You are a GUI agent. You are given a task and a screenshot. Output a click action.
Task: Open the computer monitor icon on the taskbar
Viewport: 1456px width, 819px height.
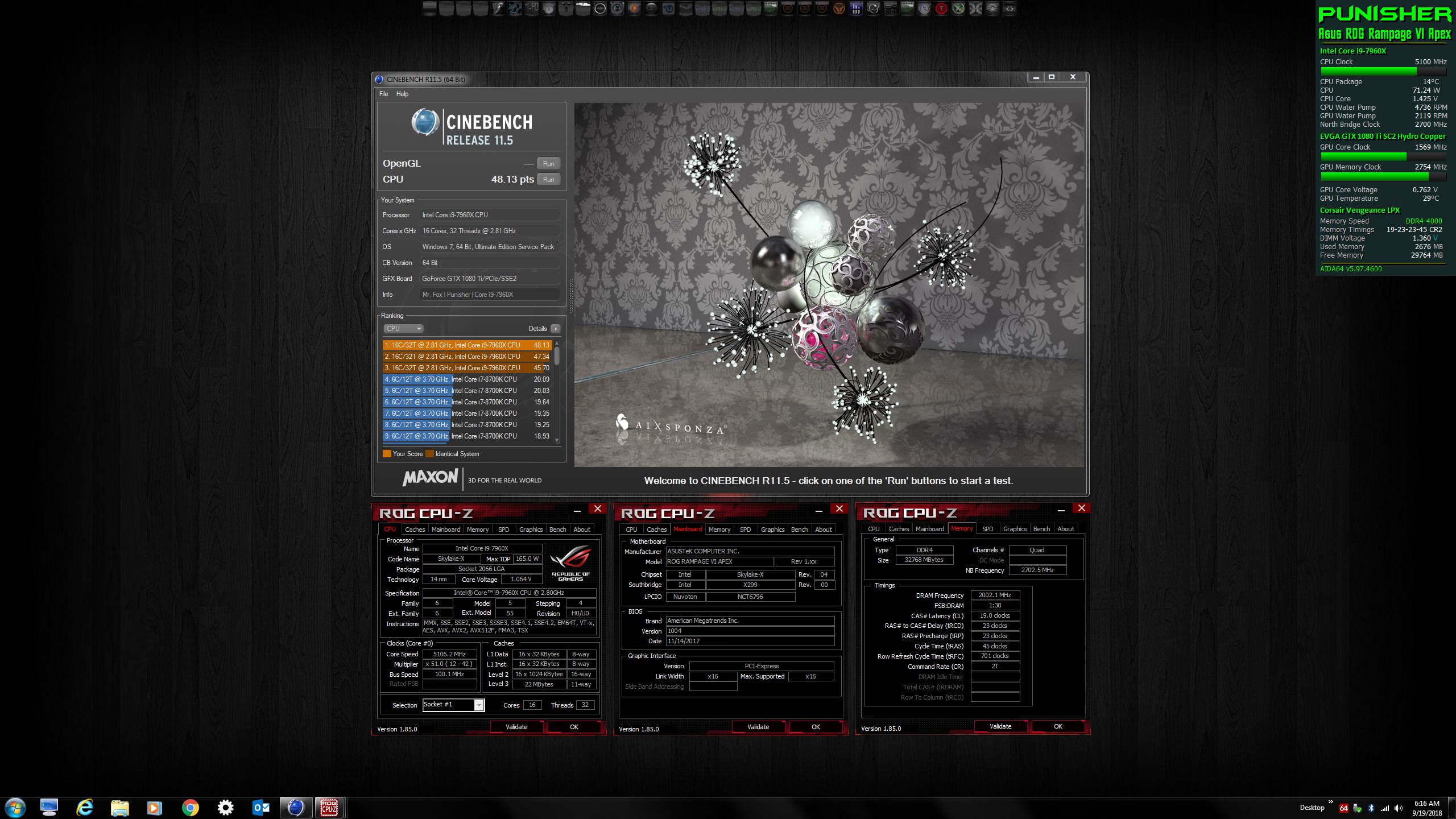pos(49,808)
